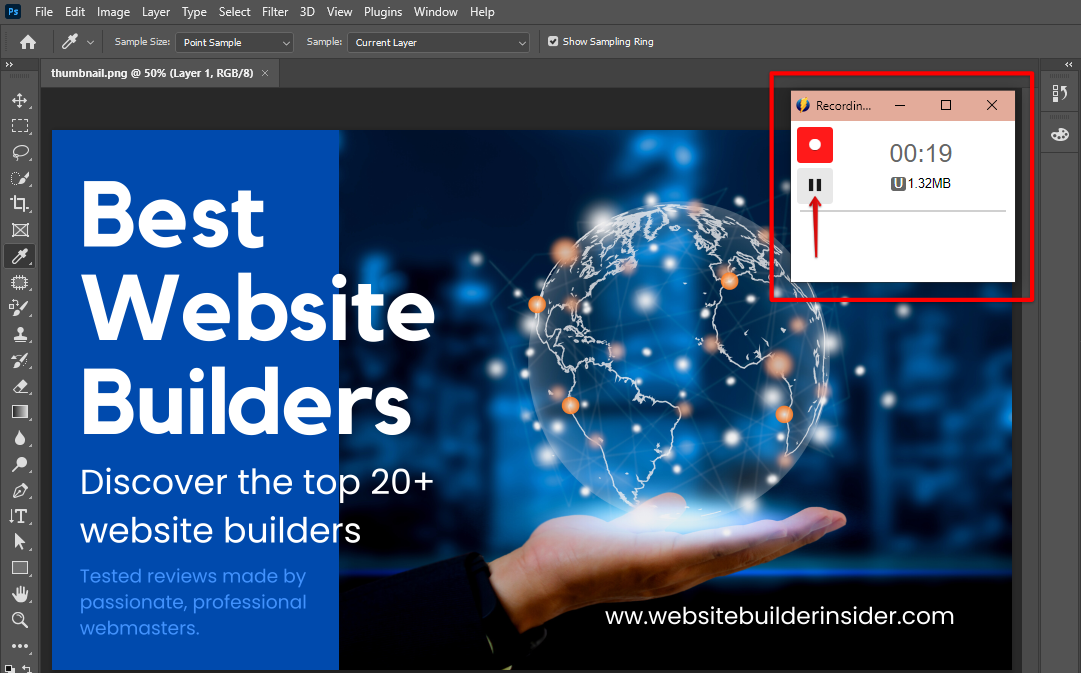The image size is (1081, 673).
Task: Click the 'Discover the top 20+' text on canvas
Action: pos(256,482)
